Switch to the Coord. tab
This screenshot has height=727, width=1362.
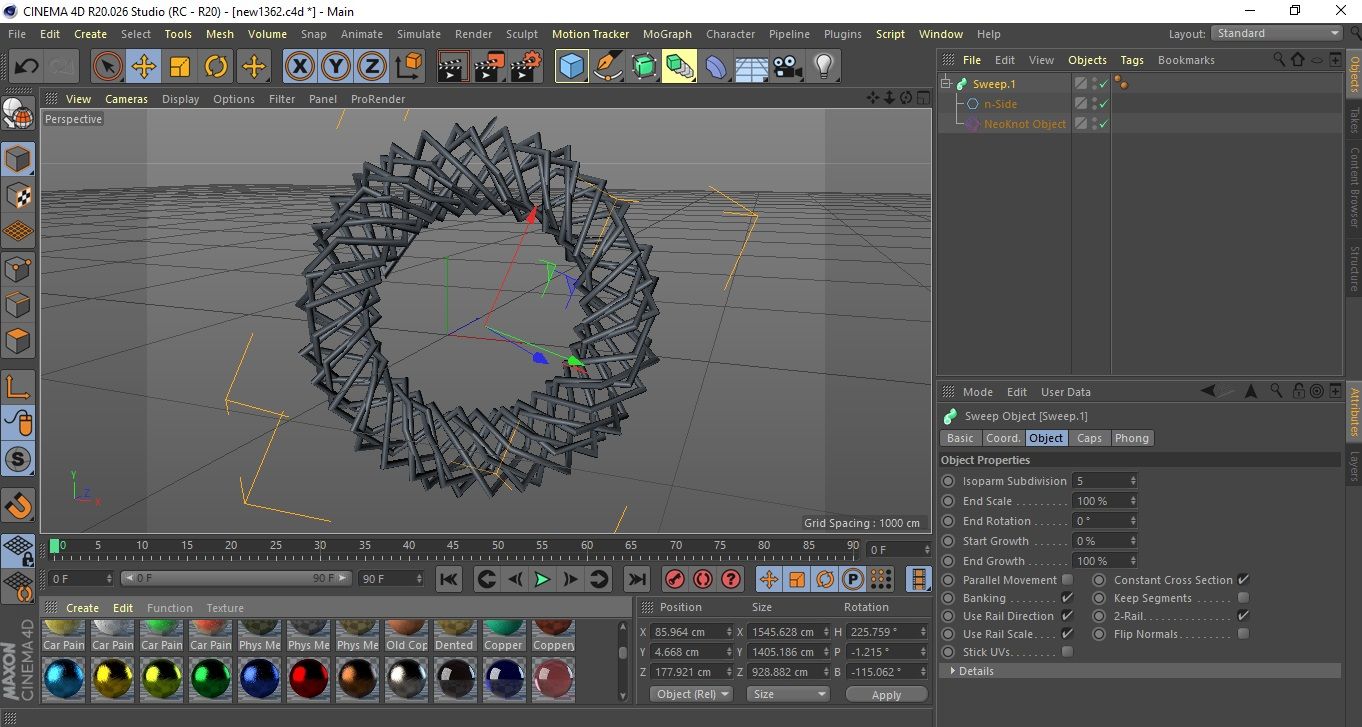1003,438
